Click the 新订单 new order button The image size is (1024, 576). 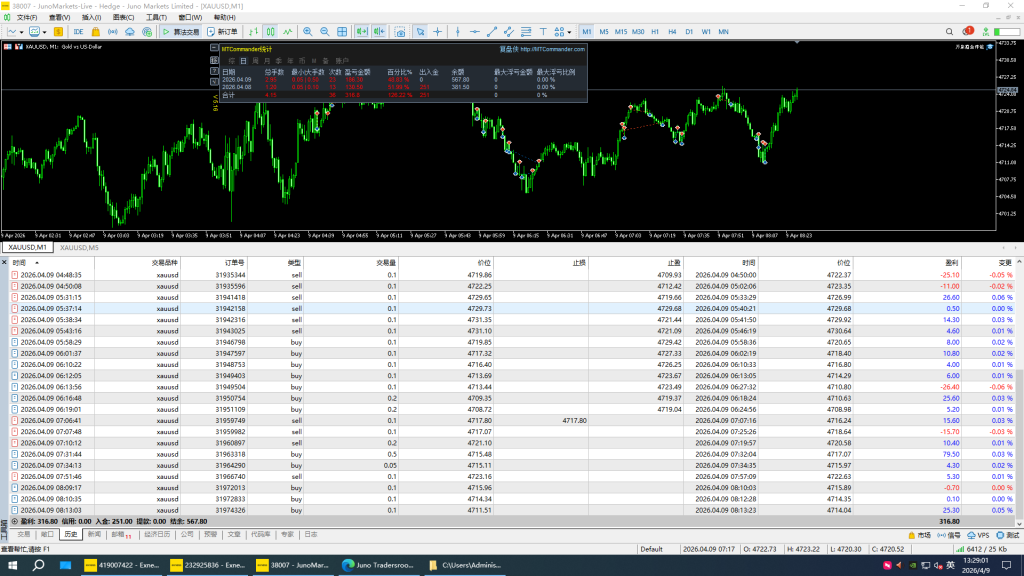click(222, 32)
